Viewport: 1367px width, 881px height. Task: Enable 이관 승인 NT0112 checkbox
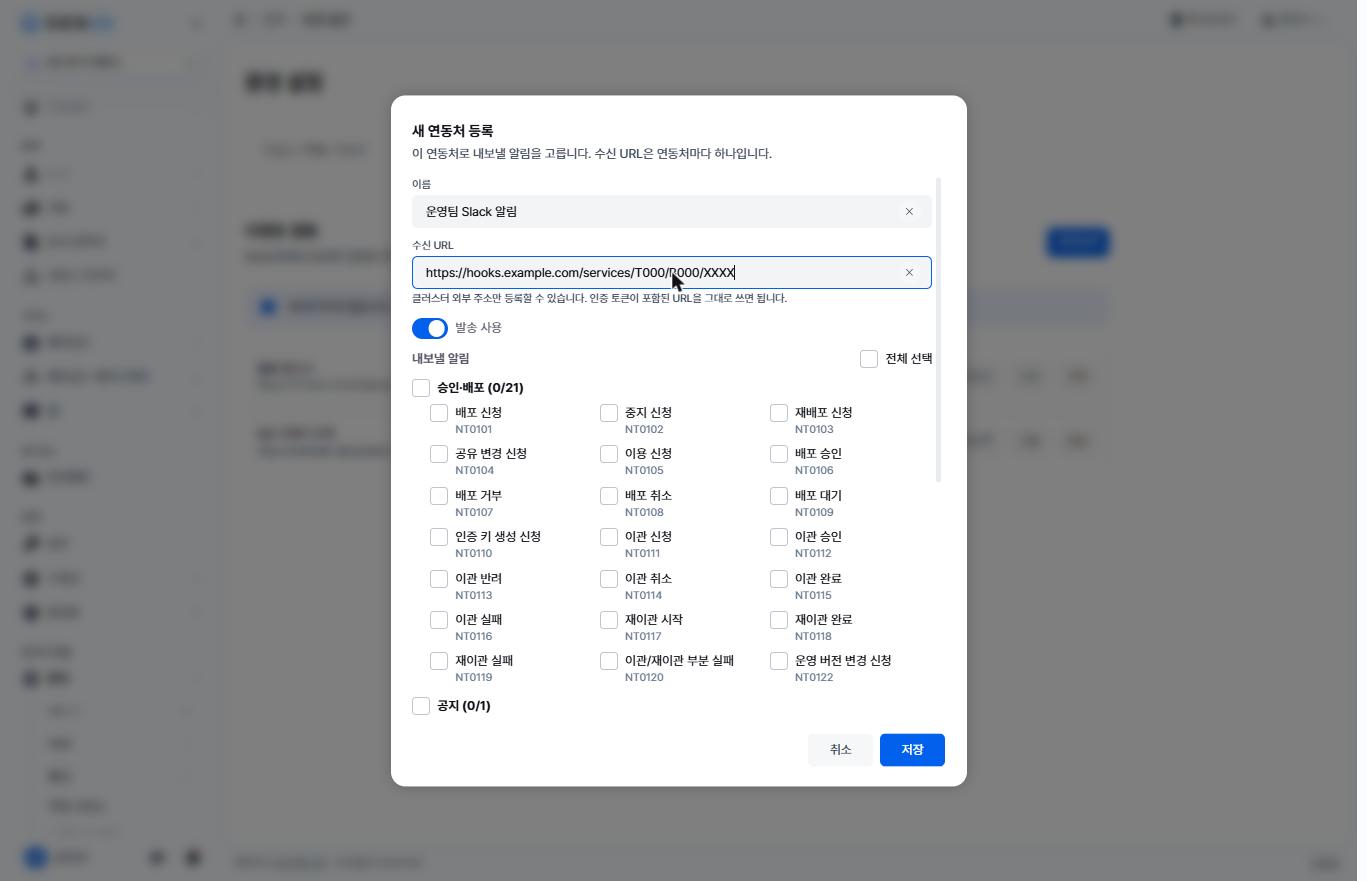coord(779,537)
